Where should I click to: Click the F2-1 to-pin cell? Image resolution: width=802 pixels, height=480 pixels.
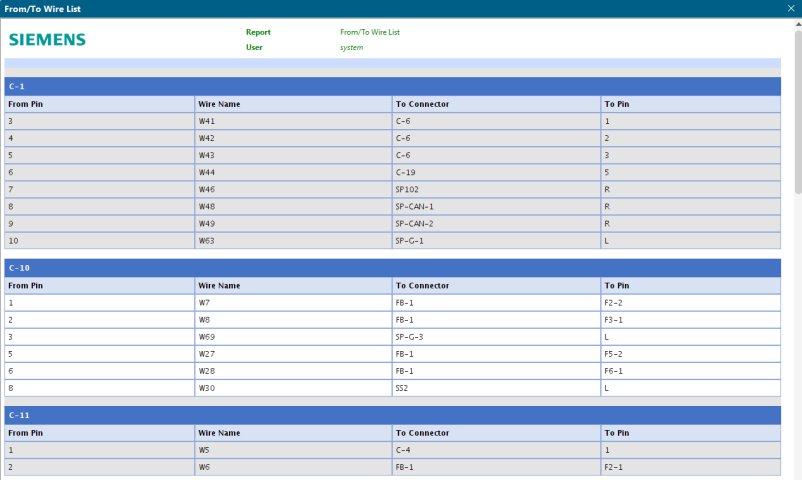coord(691,467)
